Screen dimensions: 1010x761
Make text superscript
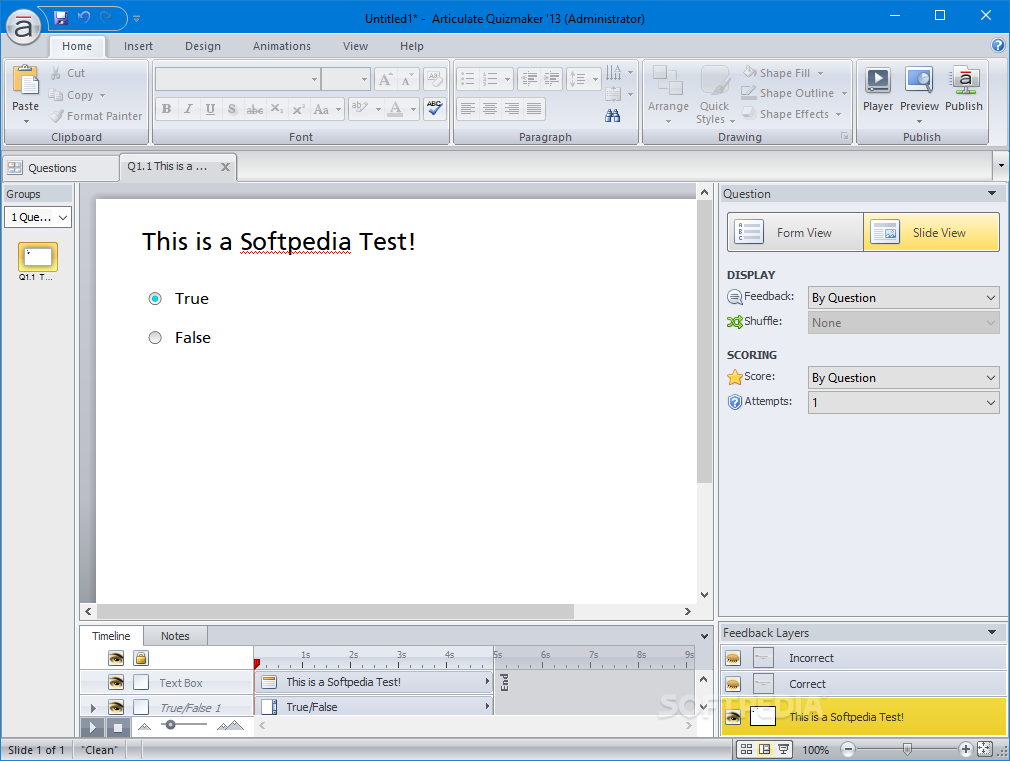[x=298, y=109]
